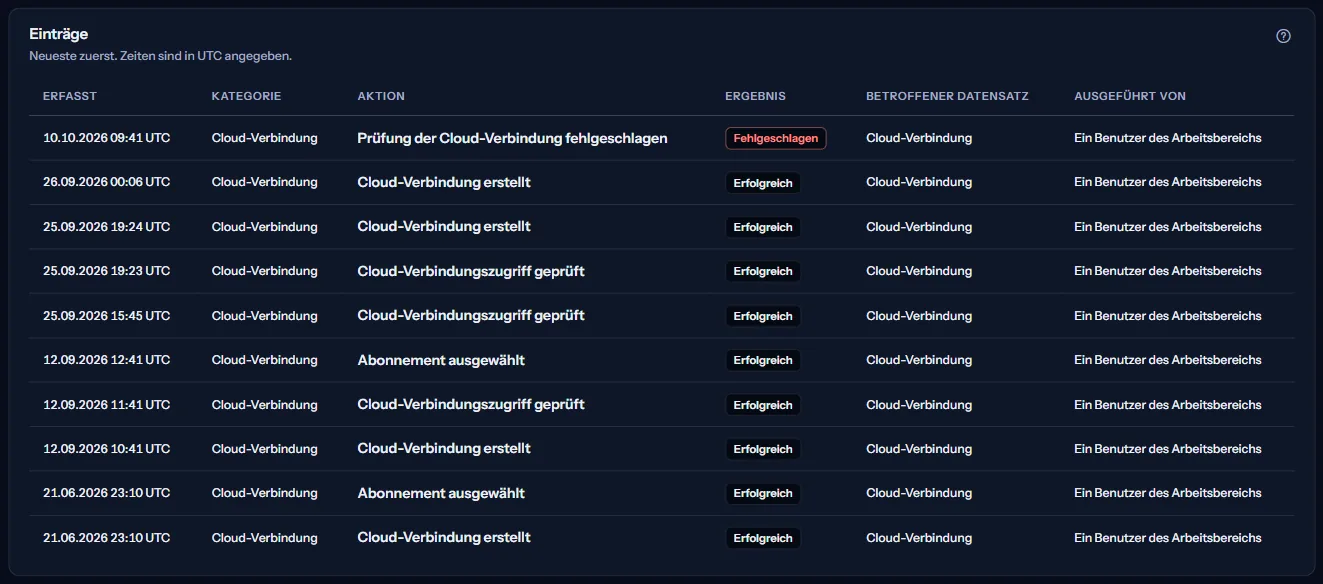Click Betroffener Datensatz cell in 12.09.2026 11:41 row
The width and height of the screenshot is (1323, 584).
919,405
